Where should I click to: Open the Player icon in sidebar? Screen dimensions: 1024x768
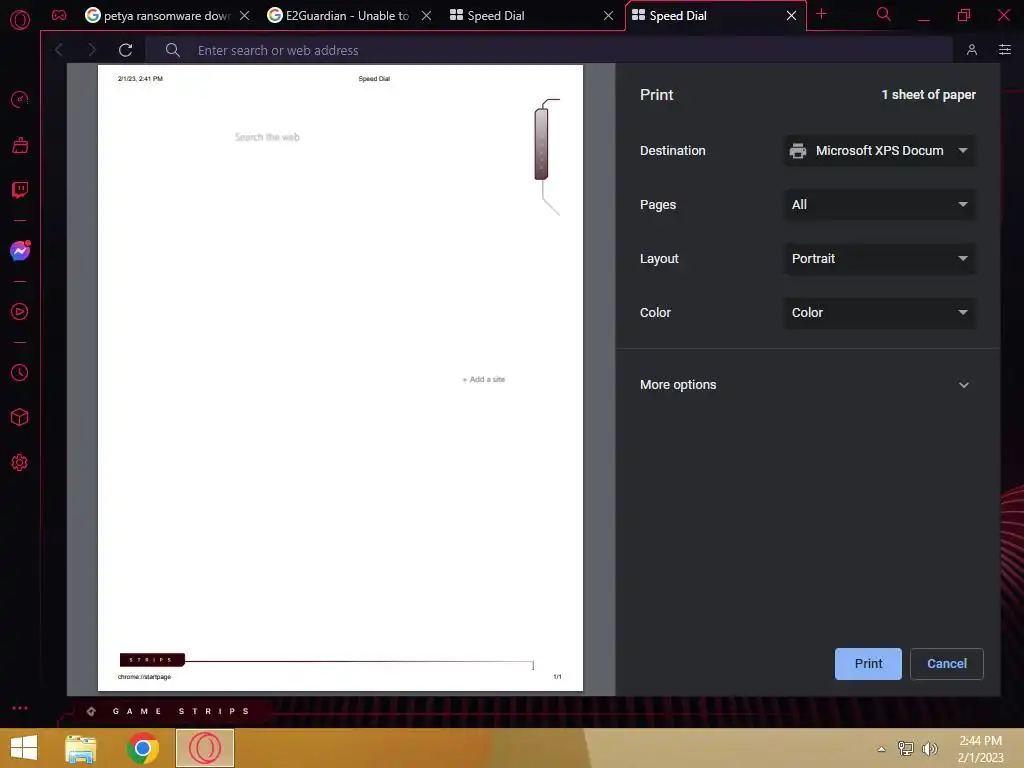20,312
